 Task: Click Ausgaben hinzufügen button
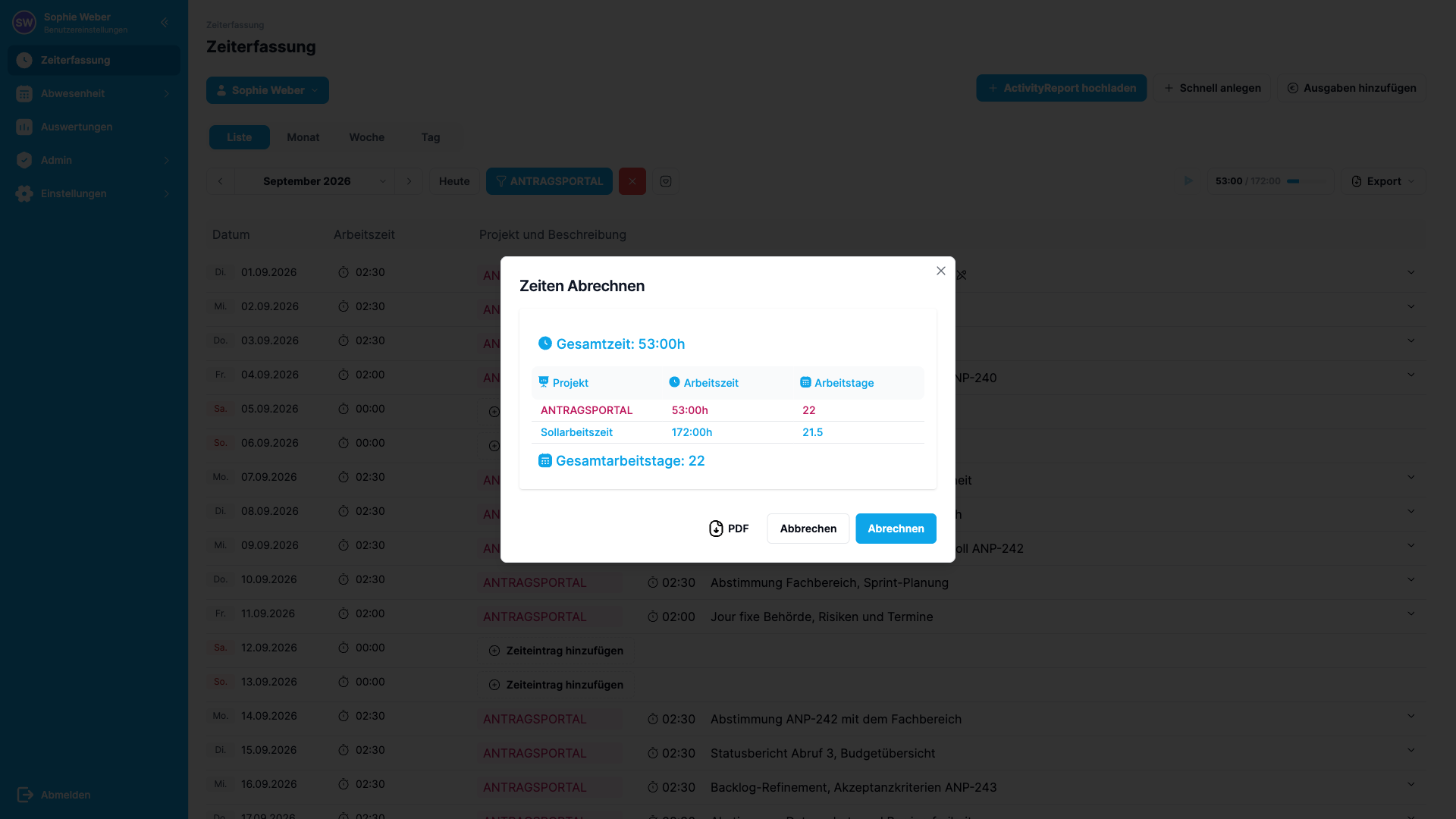point(1351,88)
